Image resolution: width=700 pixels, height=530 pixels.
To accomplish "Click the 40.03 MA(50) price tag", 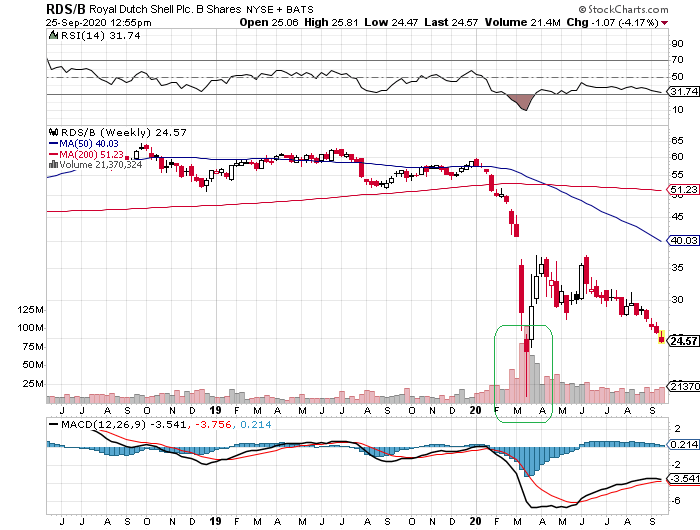I will tap(683, 241).
